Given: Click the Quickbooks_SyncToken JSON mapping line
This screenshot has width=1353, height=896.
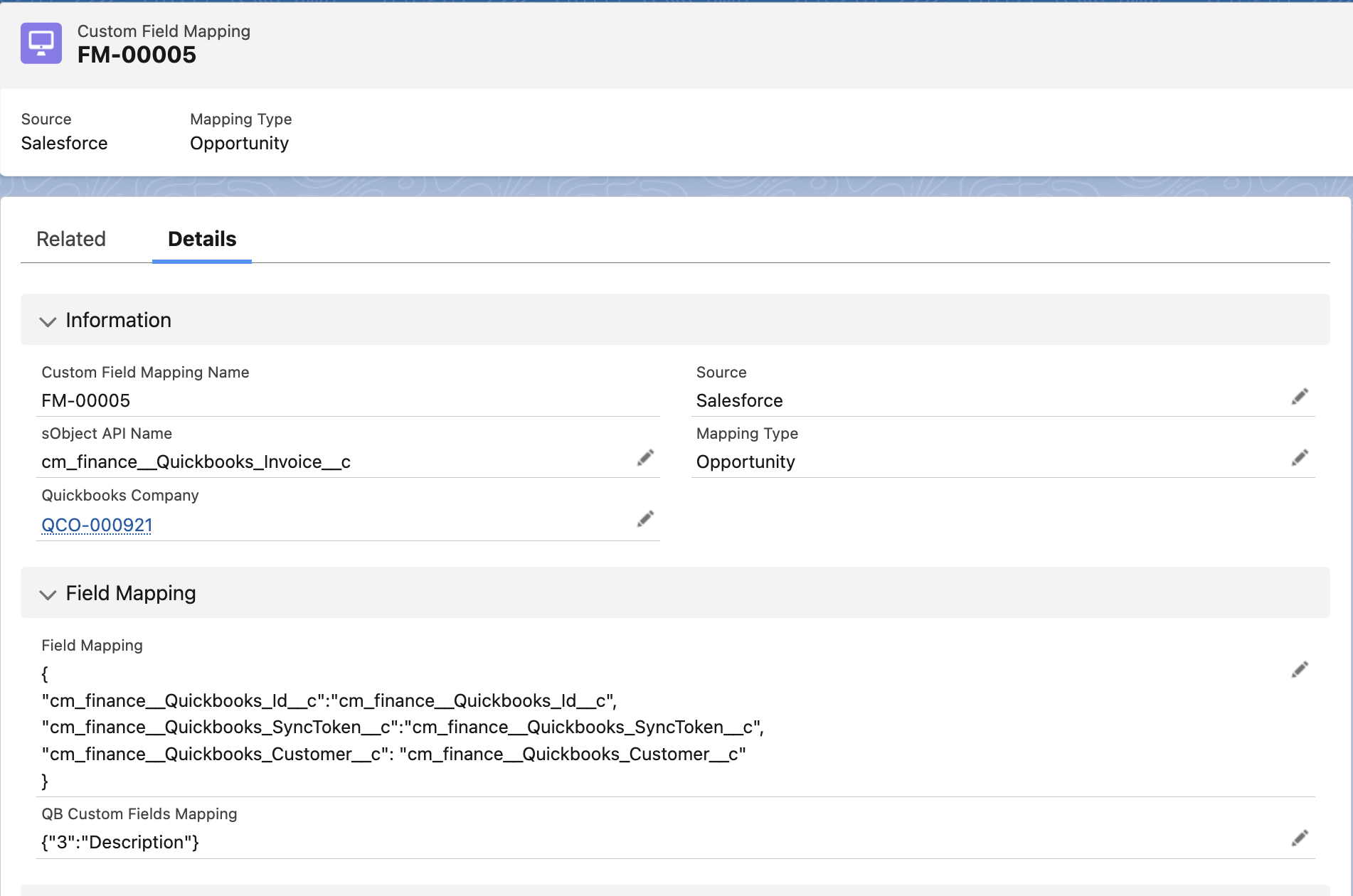Looking at the screenshot, I should (x=403, y=727).
